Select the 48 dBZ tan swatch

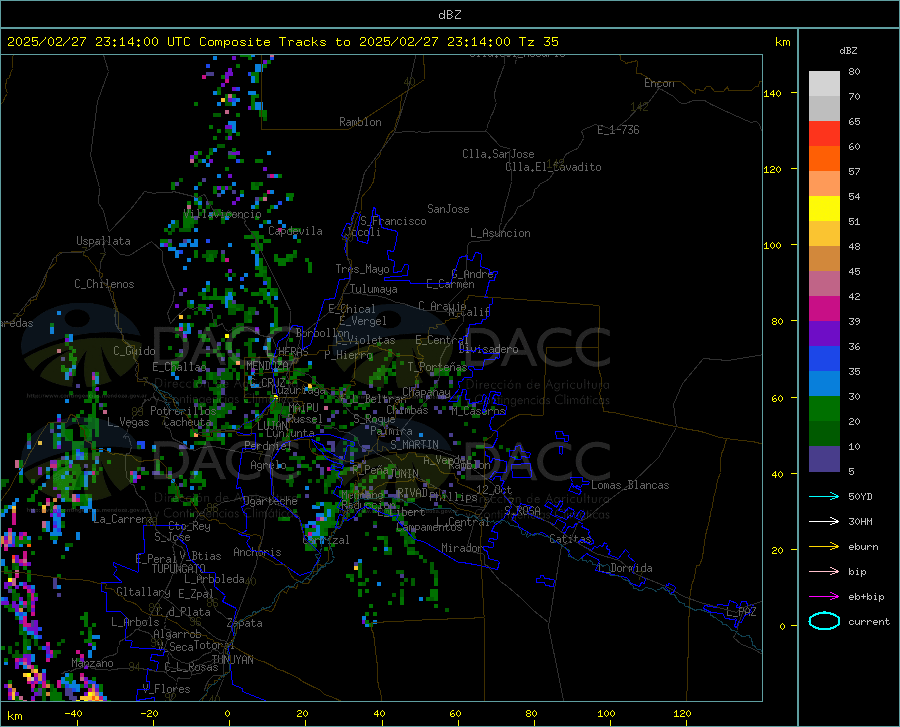coord(824,258)
